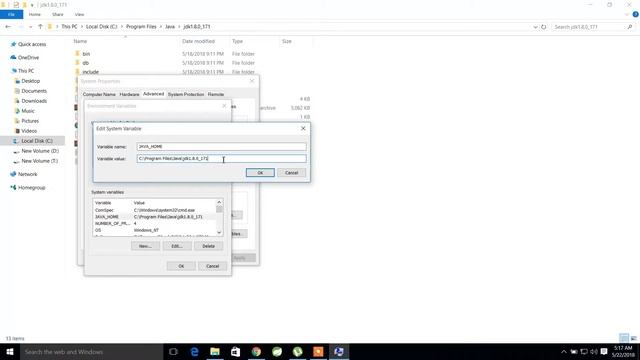Click the Variable name input field
Screen dimensions: 640x360
[221, 147]
